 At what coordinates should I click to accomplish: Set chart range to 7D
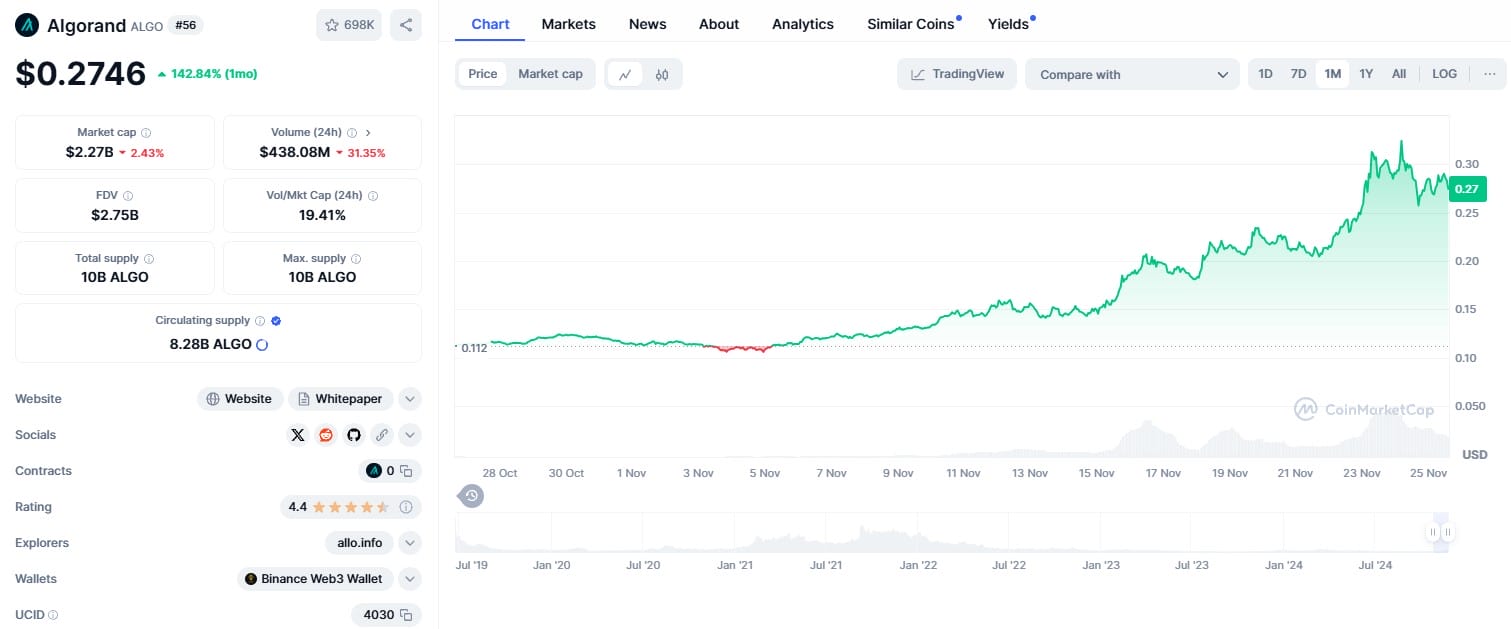1298,74
